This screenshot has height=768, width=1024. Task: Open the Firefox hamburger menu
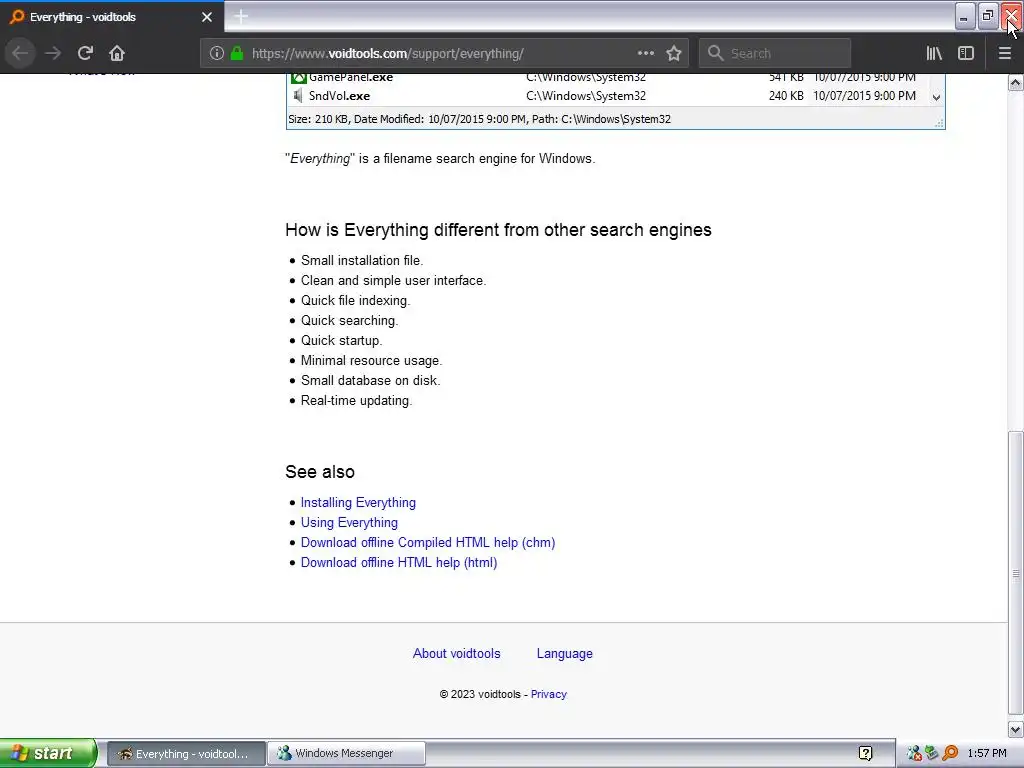(x=1004, y=54)
